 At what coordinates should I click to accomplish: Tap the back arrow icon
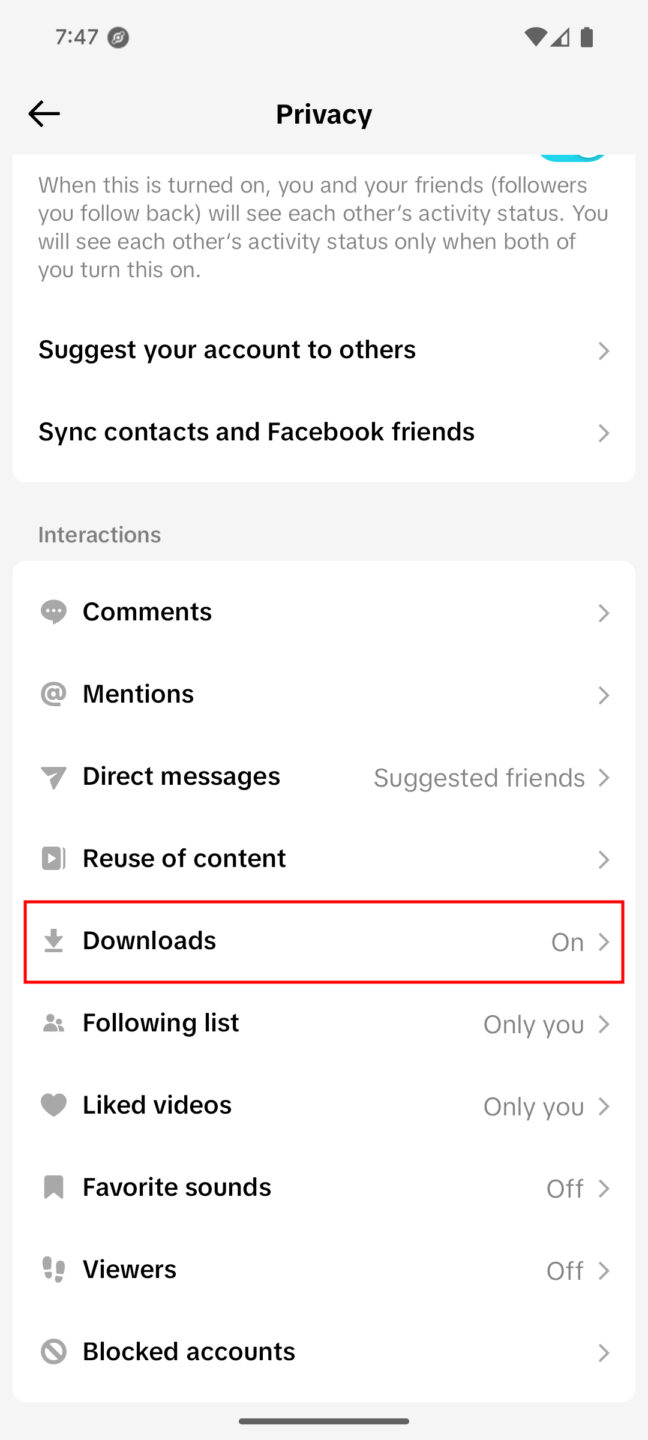click(44, 114)
